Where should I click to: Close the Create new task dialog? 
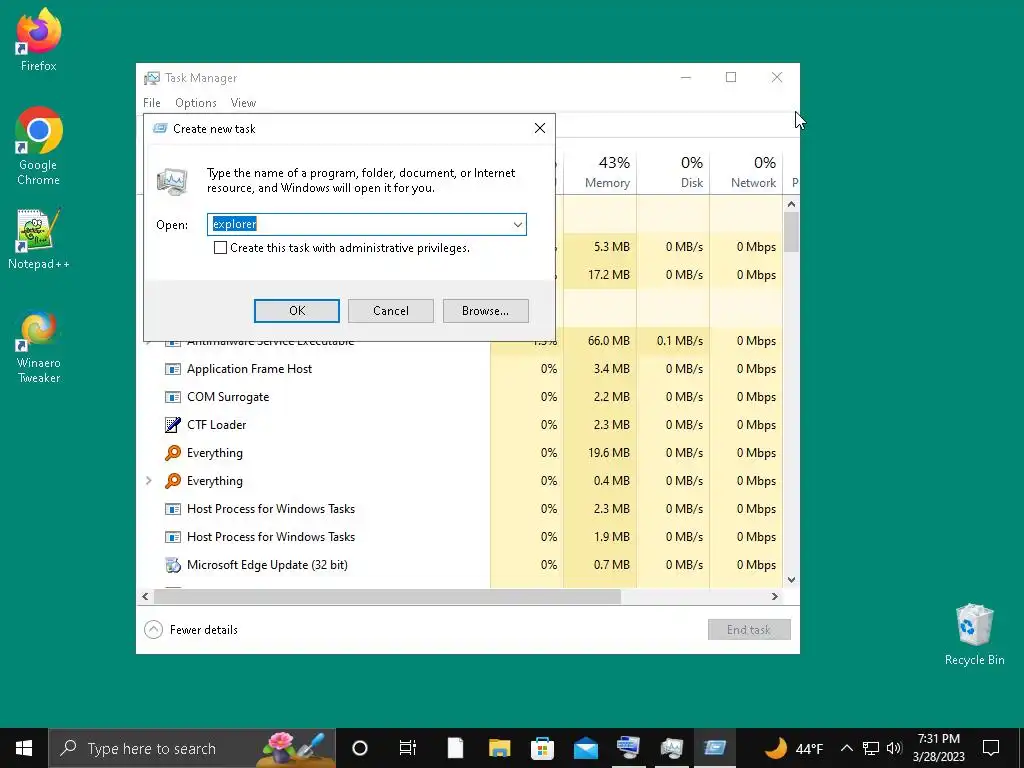click(539, 129)
